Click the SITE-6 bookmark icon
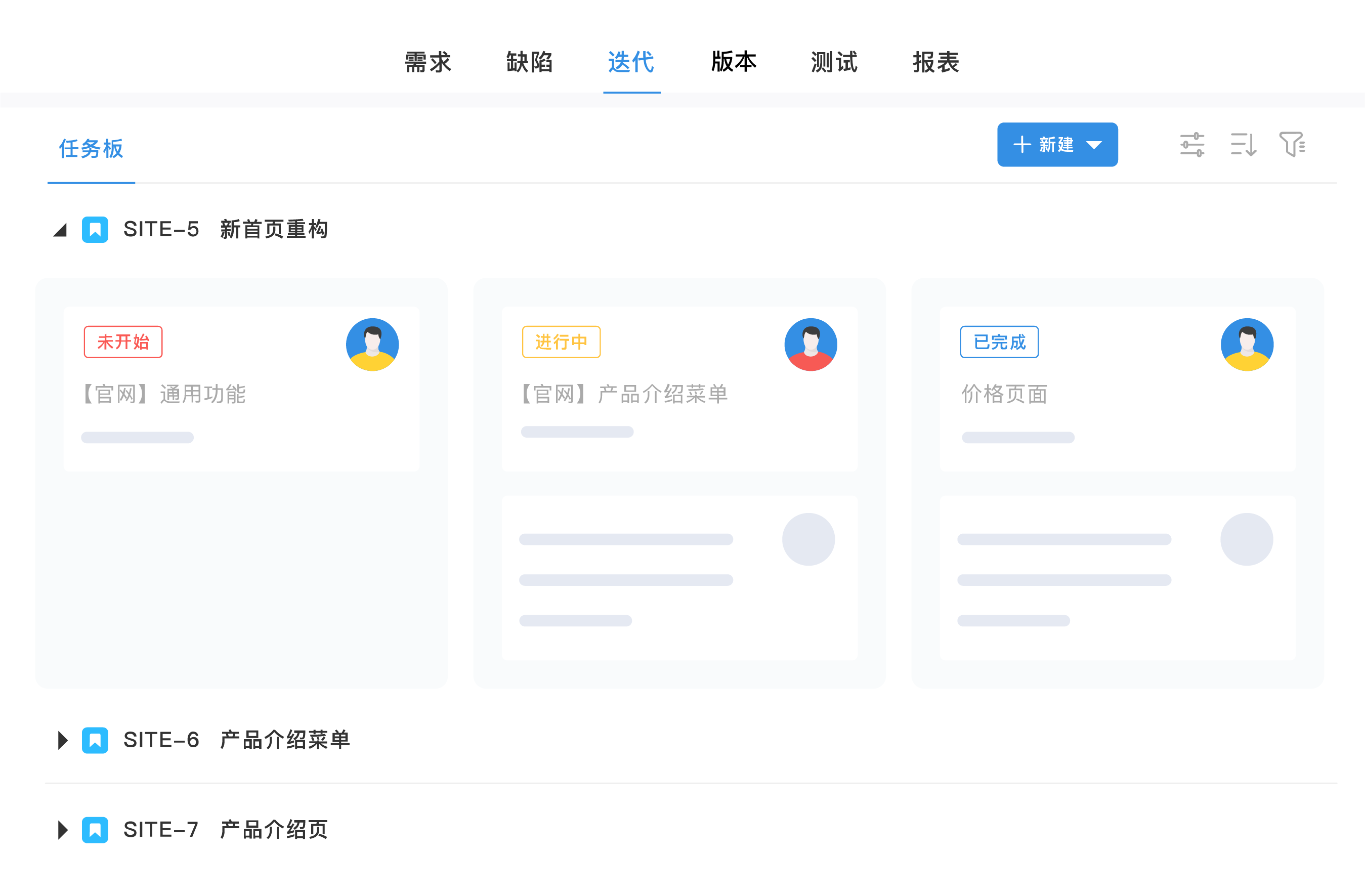 pos(95,740)
